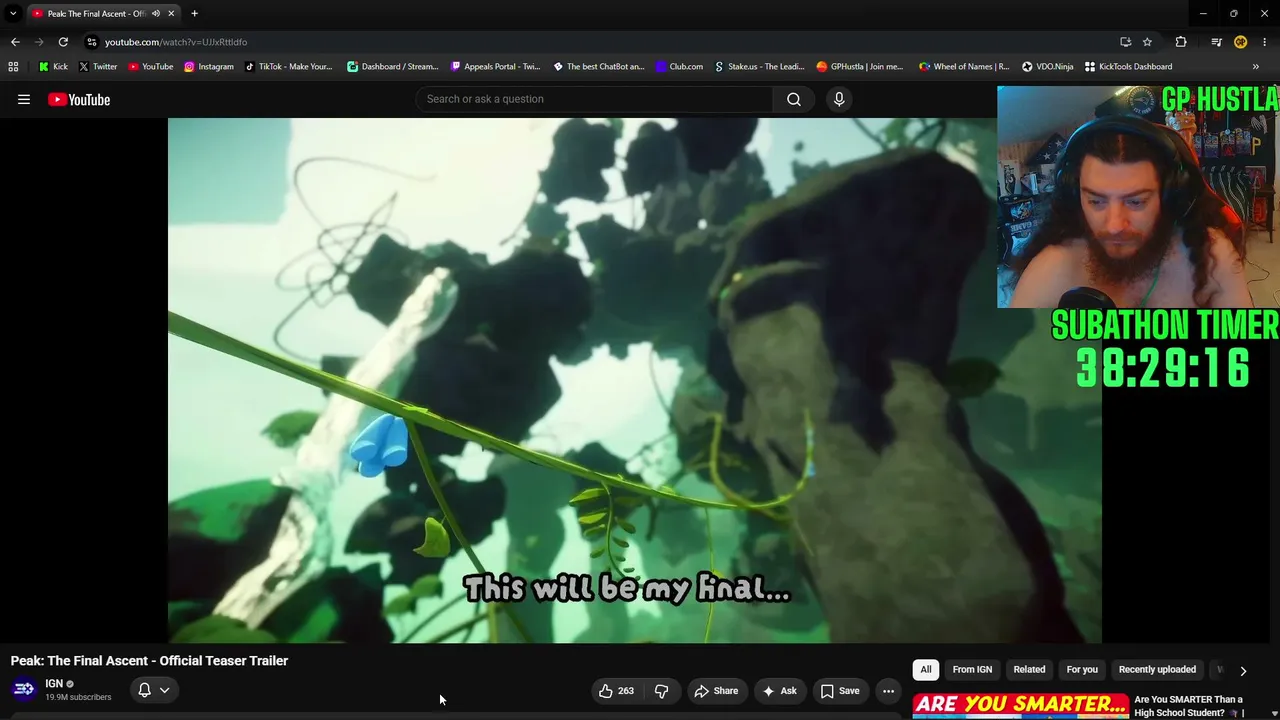Image resolution: width=1280 pixels, height=720 pixels.
Task: Mute the tab using the speaker icon
Action: 156,14
